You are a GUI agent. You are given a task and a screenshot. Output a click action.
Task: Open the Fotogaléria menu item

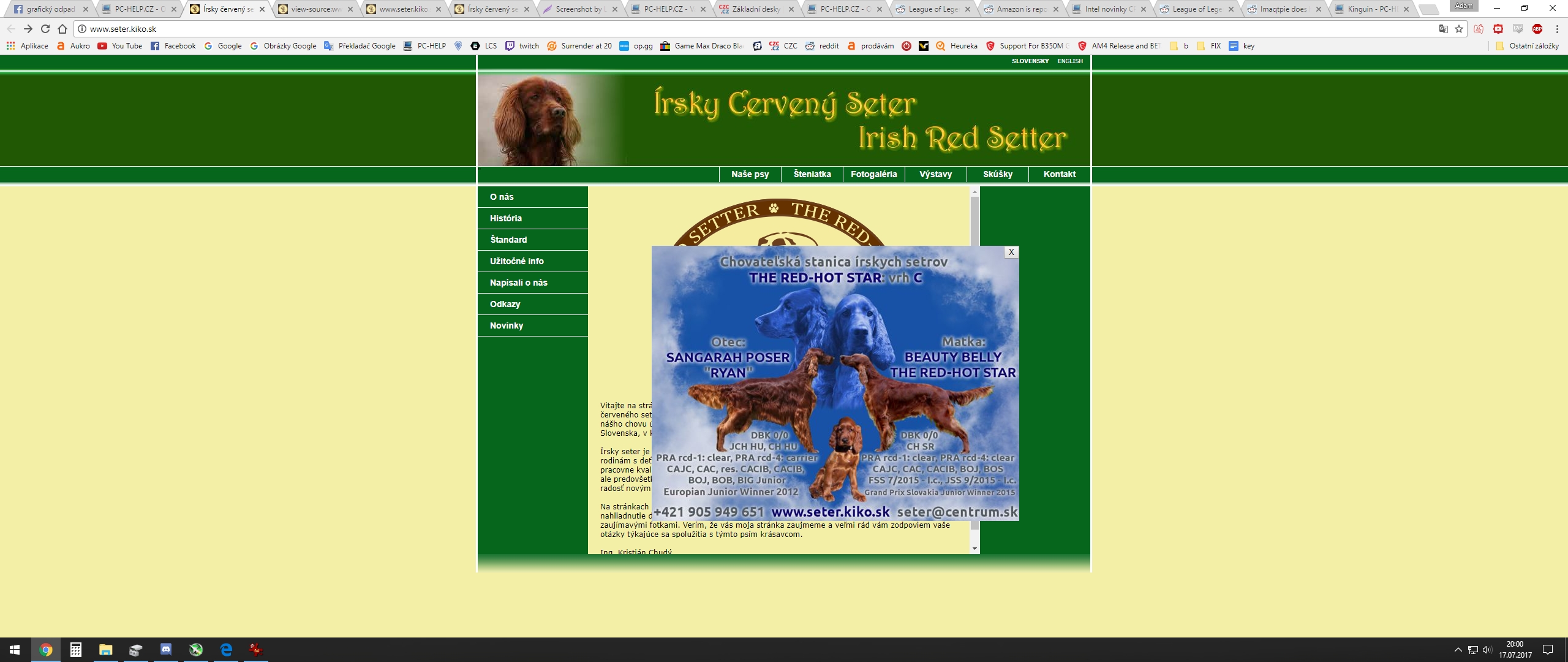click(873, 174)
